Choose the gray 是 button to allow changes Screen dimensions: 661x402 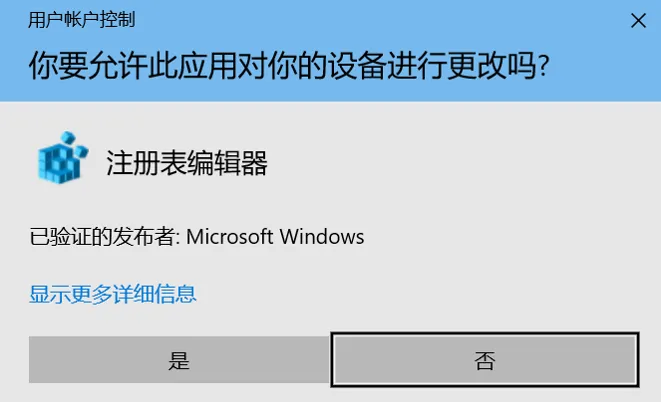point(179,359)
